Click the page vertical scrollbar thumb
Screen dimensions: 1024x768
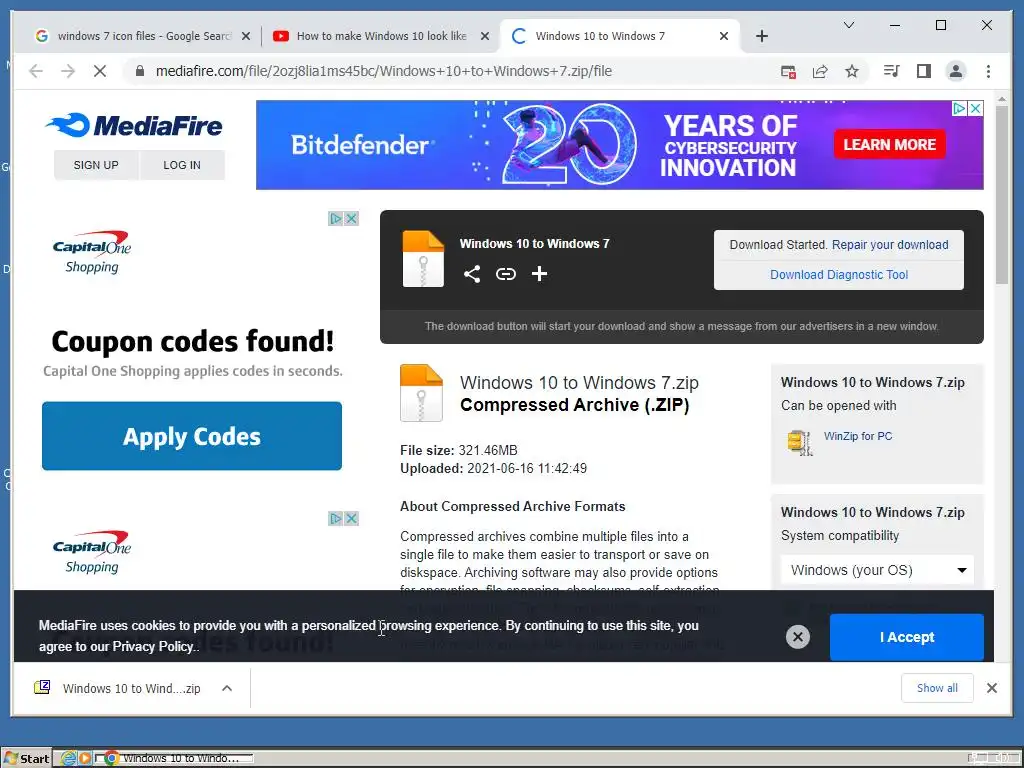tap(1002, 195)
